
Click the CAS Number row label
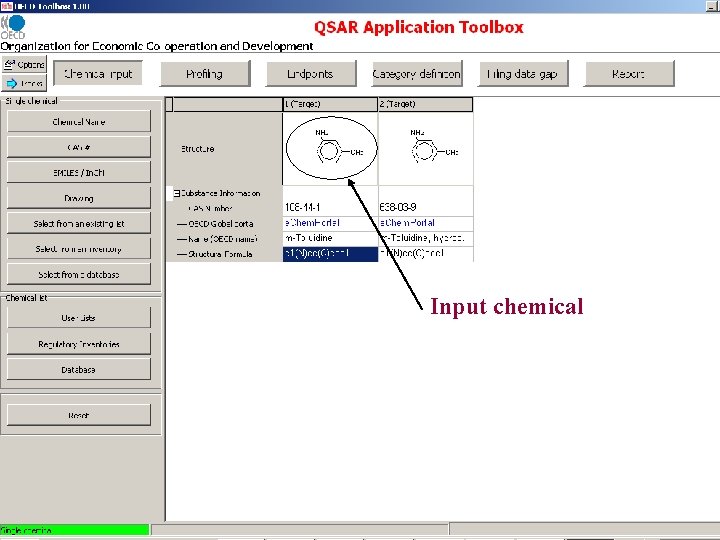pos(210,208)
